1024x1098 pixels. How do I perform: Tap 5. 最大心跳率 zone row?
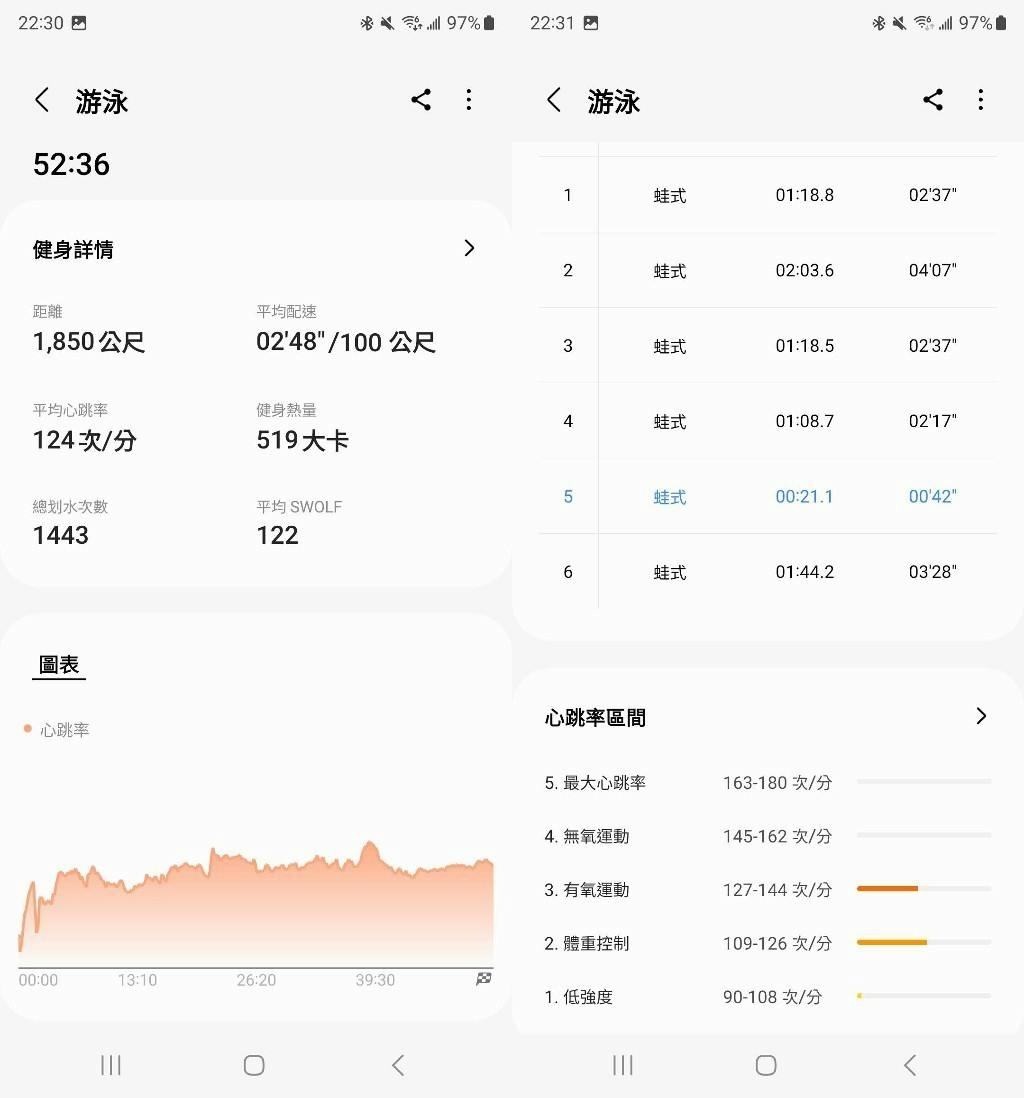click(768, 782)
